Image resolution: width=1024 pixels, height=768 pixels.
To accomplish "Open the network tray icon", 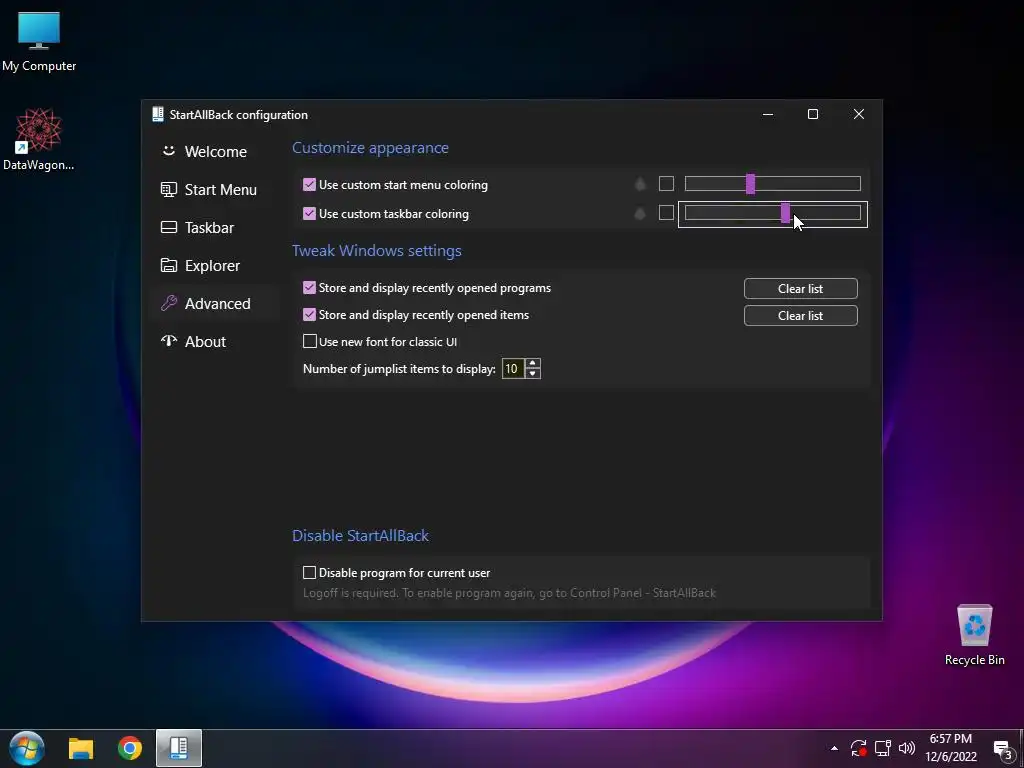I will [883, 748].
